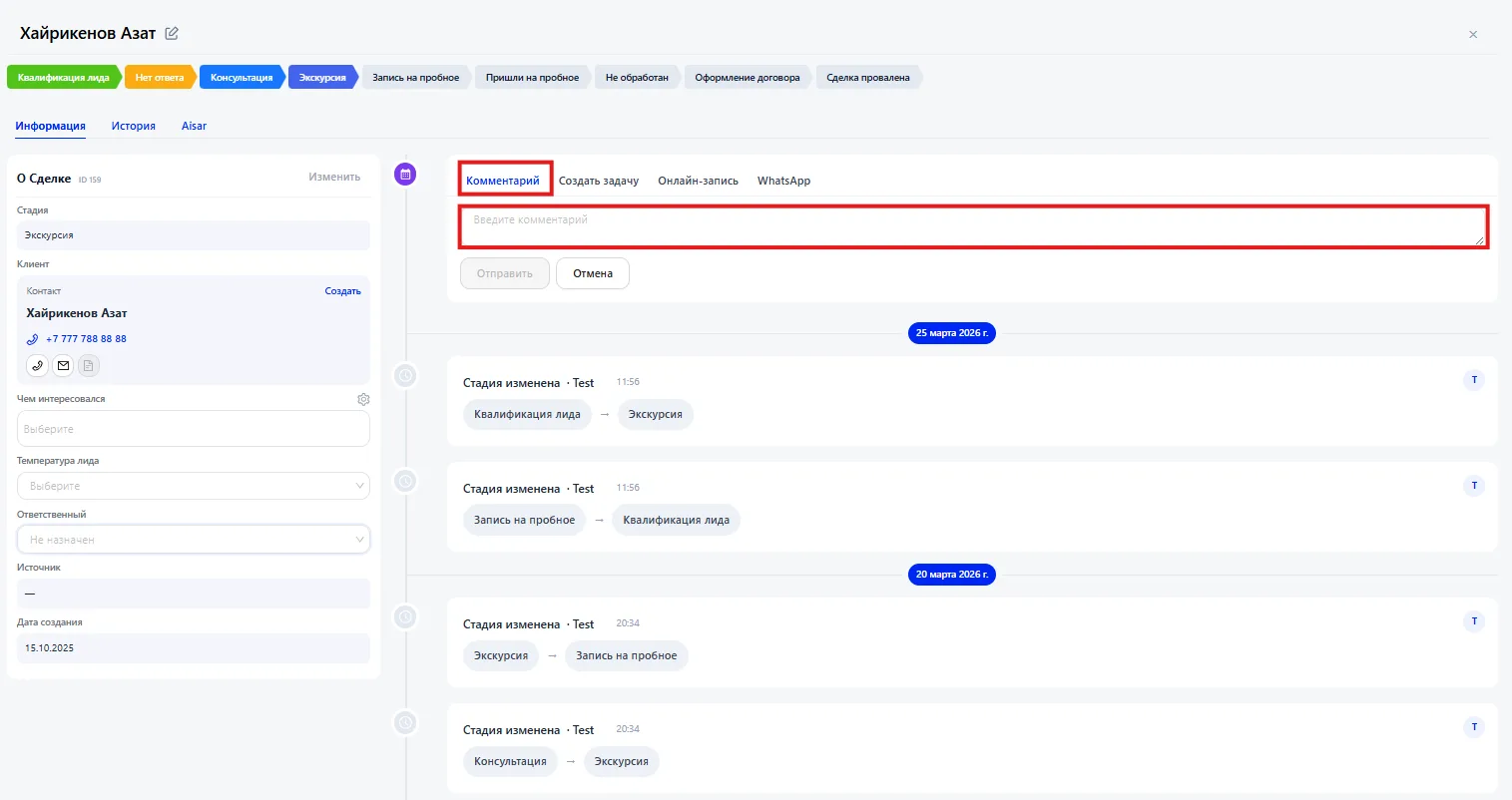Click timeline clock icon for Квалификация лида → Экскурсия change
1512x800 pixels.
[x=405, y=375]
